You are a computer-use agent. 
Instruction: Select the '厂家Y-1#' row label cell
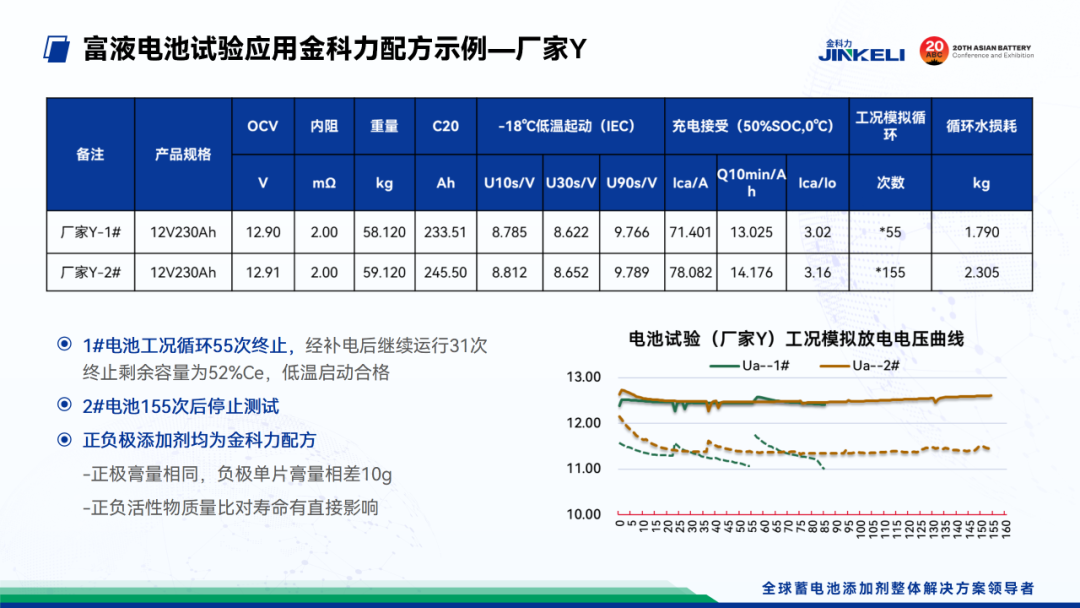90,232
